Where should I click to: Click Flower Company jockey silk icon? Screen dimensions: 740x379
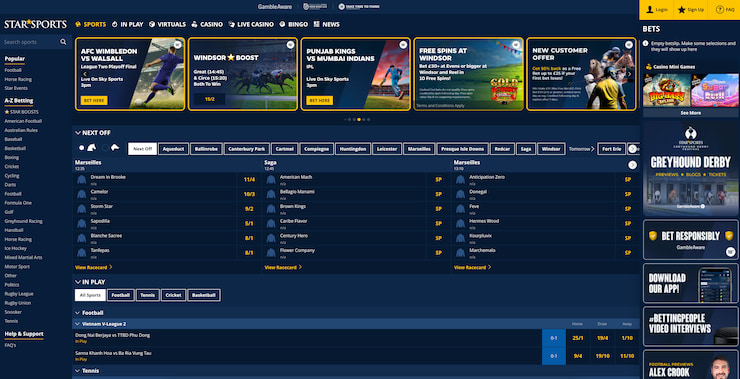coord(271,253)
